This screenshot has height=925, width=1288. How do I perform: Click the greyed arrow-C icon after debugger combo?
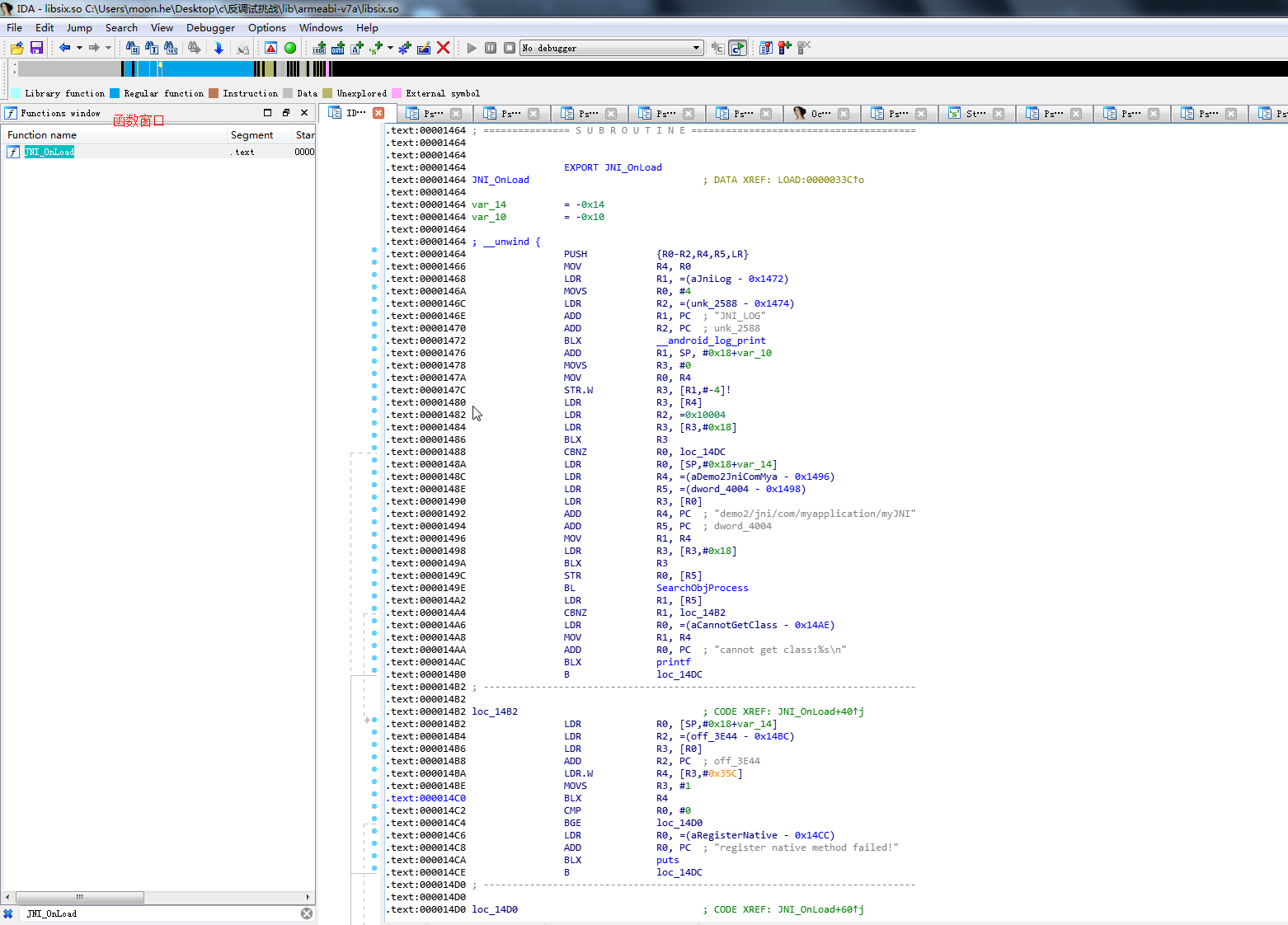tap(718, 48)
